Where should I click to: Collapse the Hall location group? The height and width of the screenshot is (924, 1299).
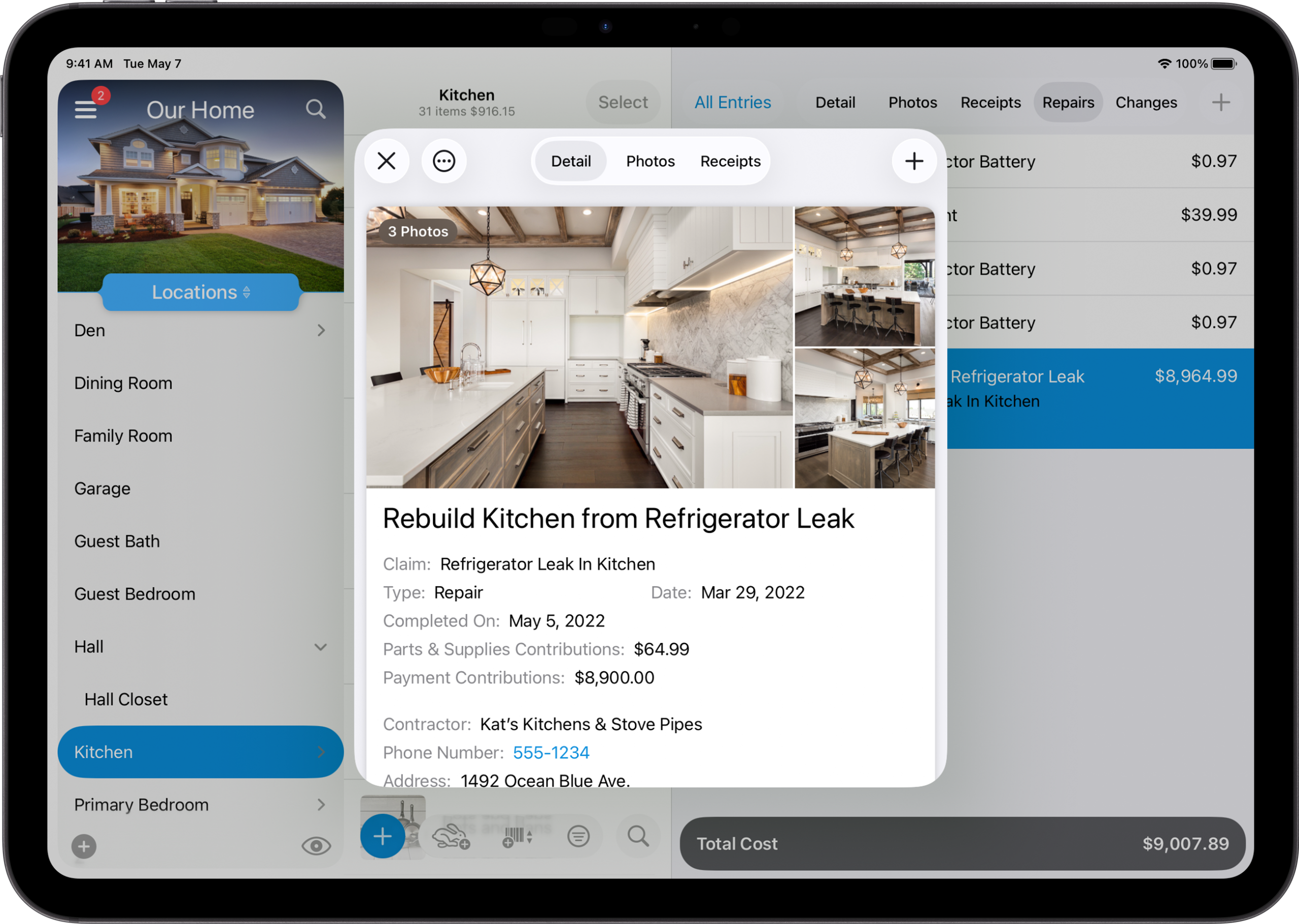tap(321, 647)
